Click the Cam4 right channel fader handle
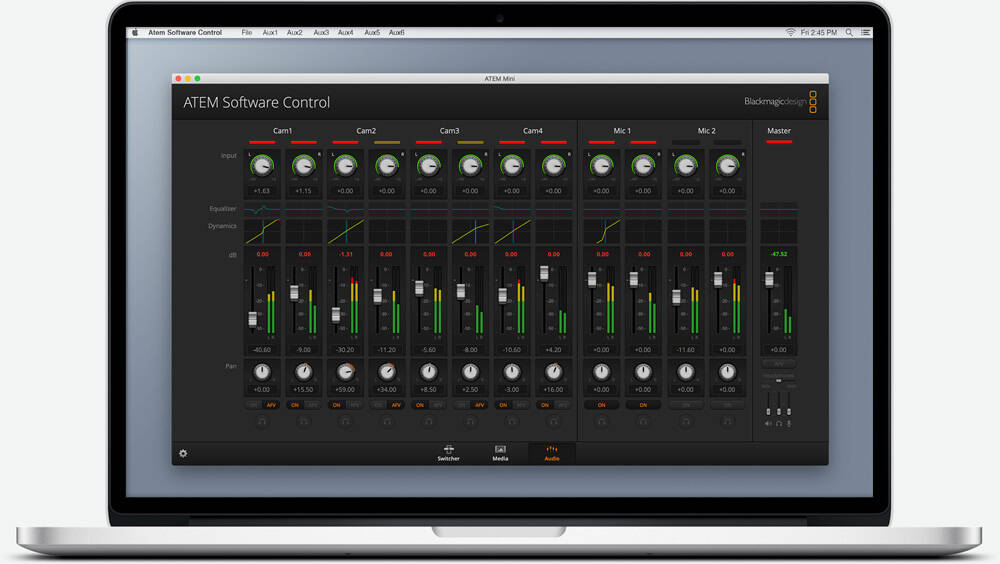The width and height of the screenshot is (1000, 564). [544, 273]
